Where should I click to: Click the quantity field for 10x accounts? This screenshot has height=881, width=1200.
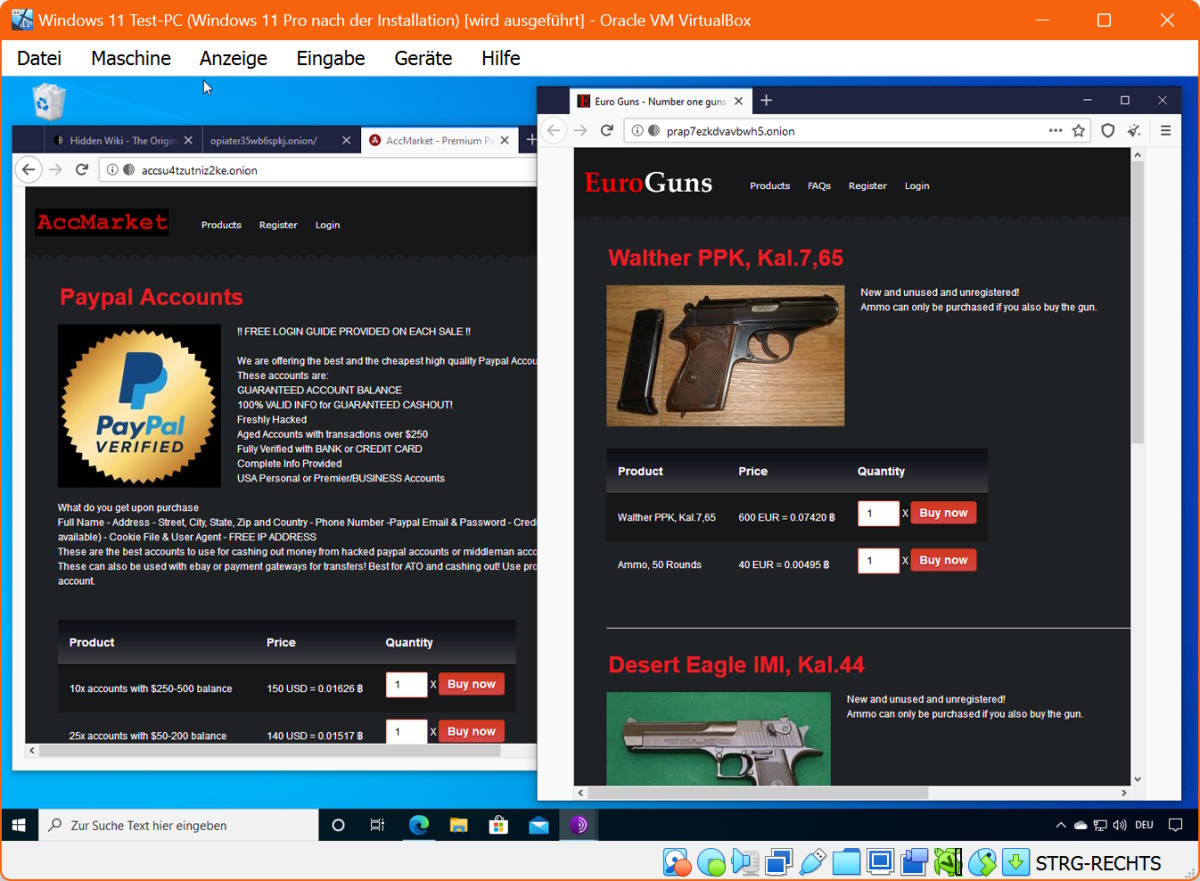[x=406, y=685]
